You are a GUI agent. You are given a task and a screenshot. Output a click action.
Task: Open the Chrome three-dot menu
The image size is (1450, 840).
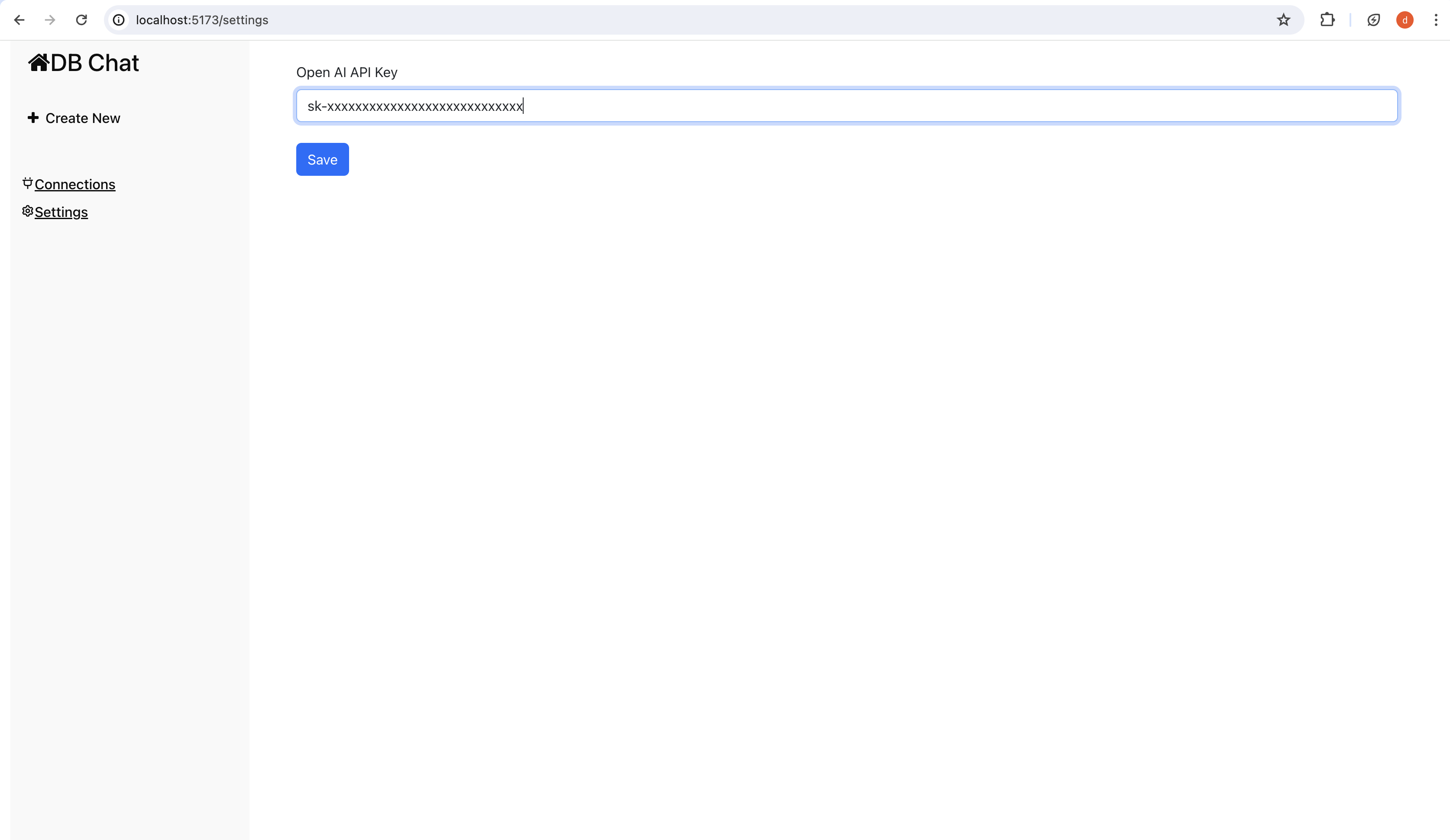[1436, 20]
